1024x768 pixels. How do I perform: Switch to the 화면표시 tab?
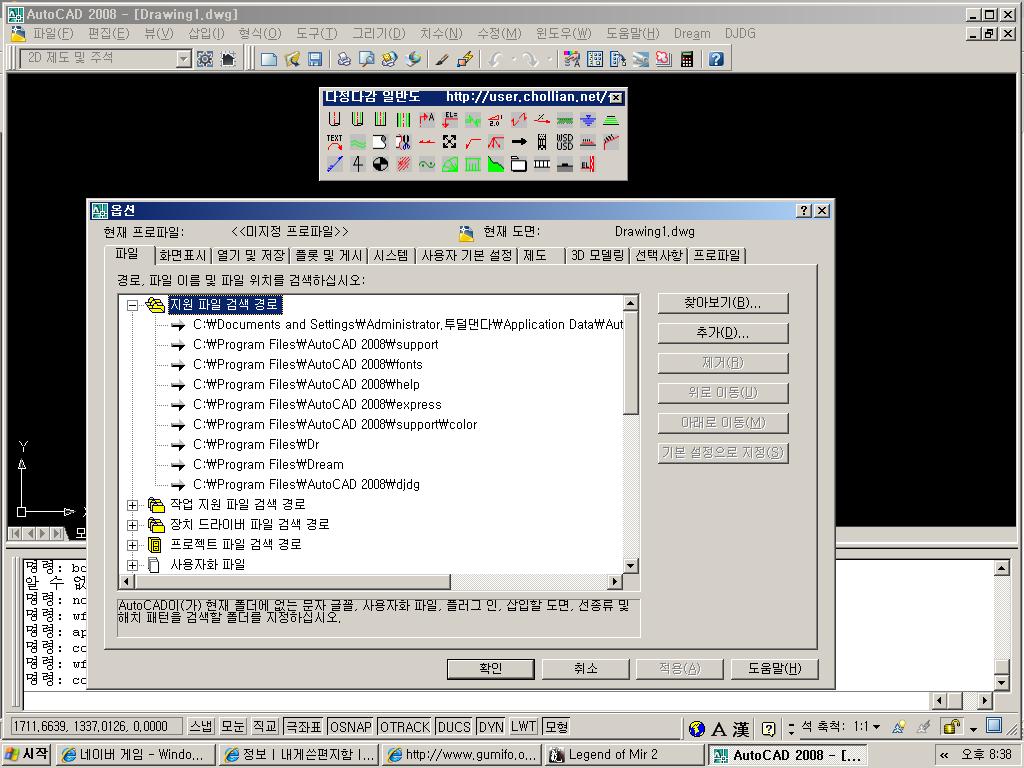[183, 255]
